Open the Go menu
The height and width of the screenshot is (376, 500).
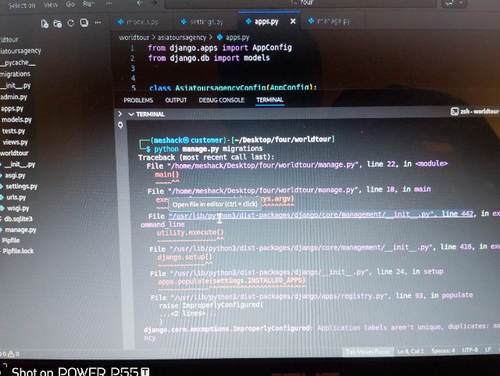point(70,4)
